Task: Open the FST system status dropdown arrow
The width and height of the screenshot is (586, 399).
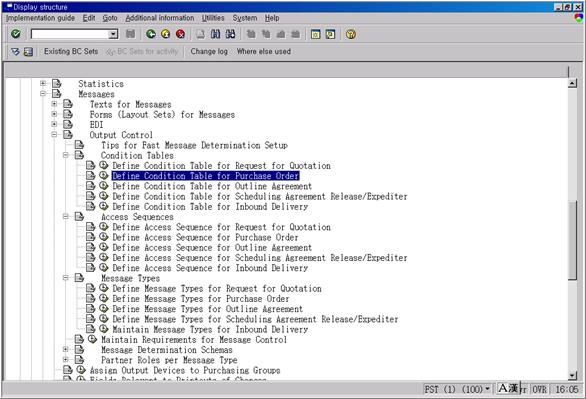Action: click(487, 389)
